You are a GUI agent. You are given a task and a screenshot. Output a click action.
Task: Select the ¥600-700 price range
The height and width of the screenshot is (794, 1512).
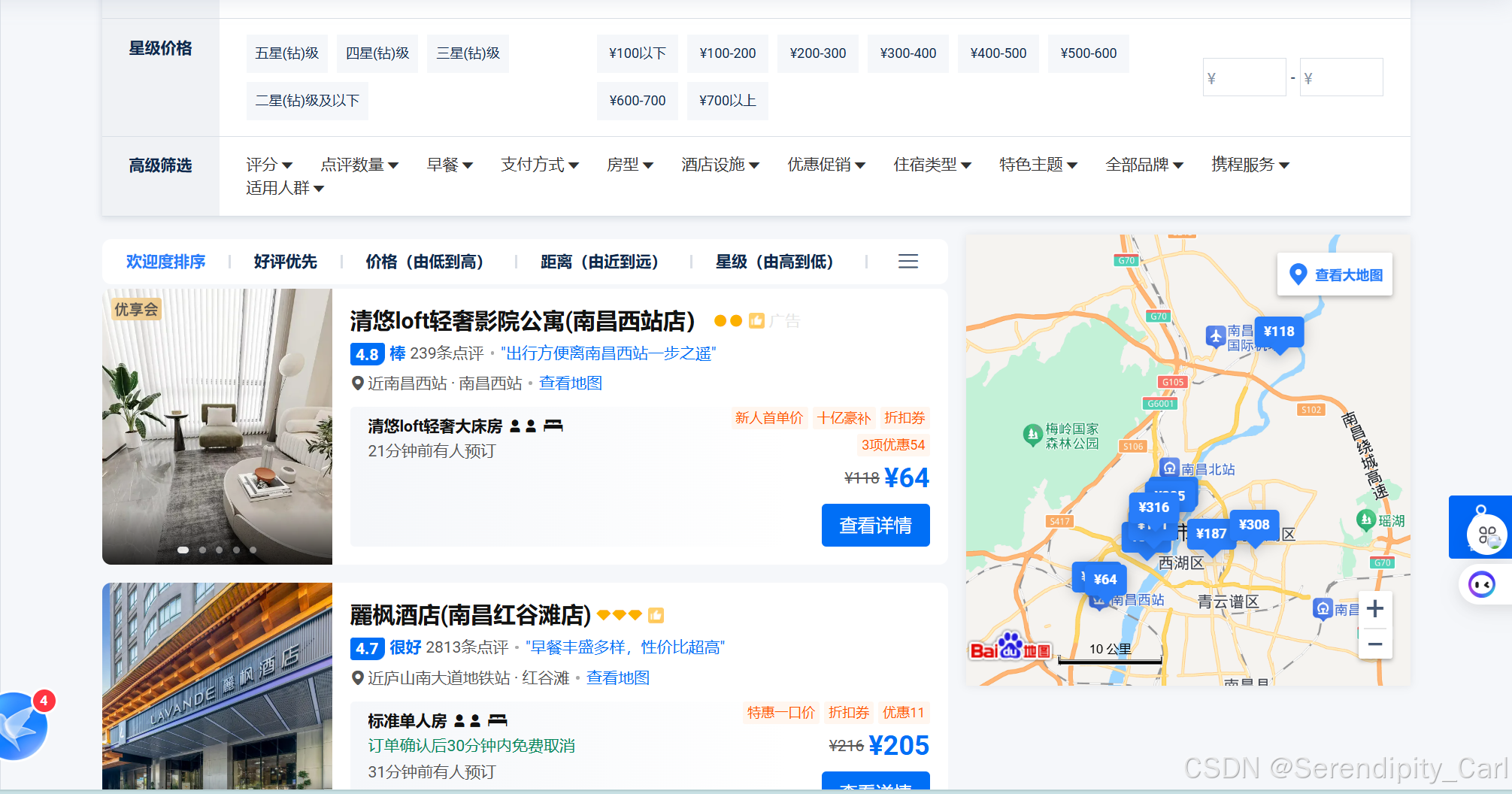638,101
